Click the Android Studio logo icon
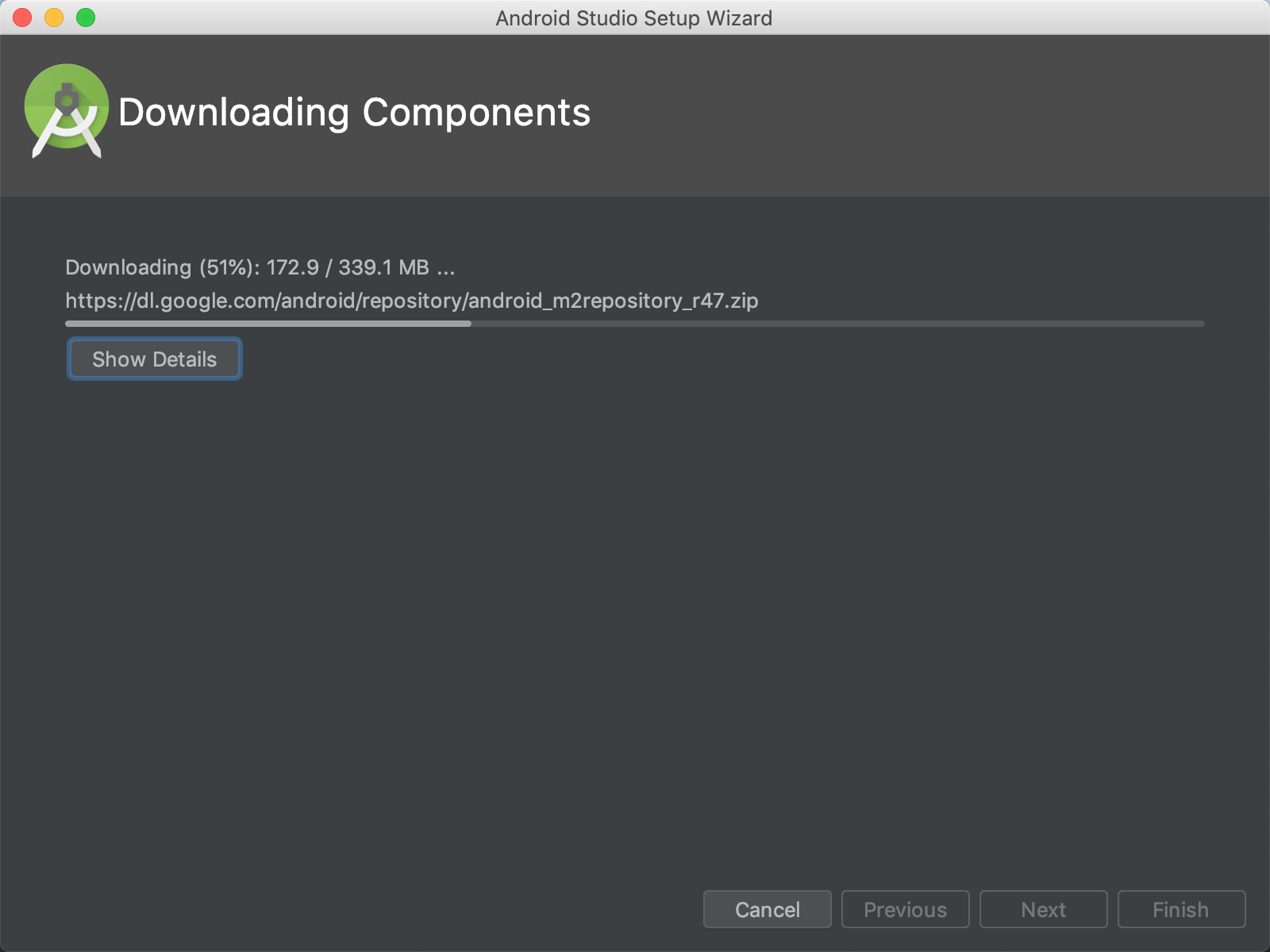Image resolution: width=1270 pixels, height=952 pixels. coord(67,111)
